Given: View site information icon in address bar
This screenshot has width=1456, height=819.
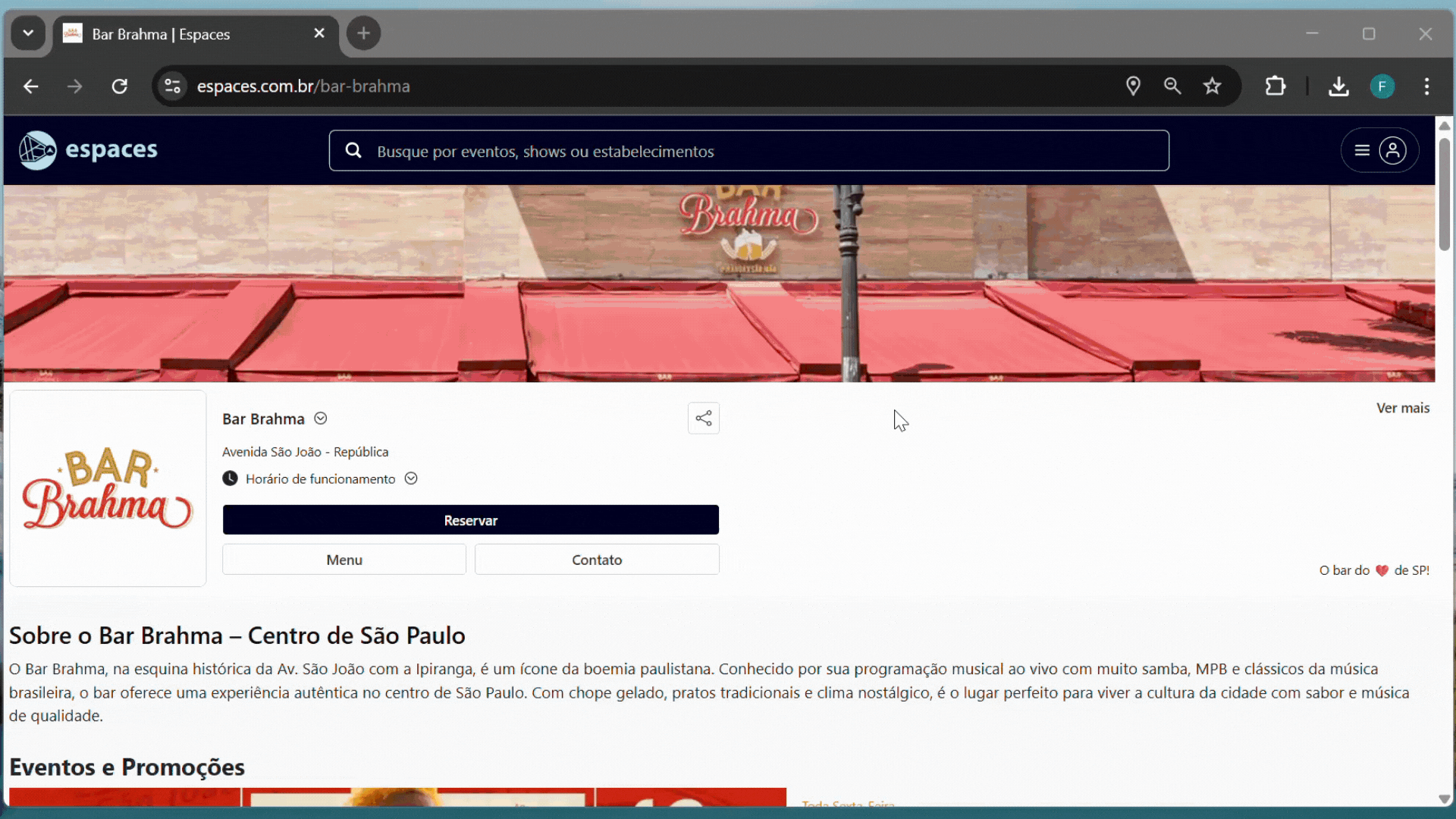Looking at the screenshot, I should (173, 86).
